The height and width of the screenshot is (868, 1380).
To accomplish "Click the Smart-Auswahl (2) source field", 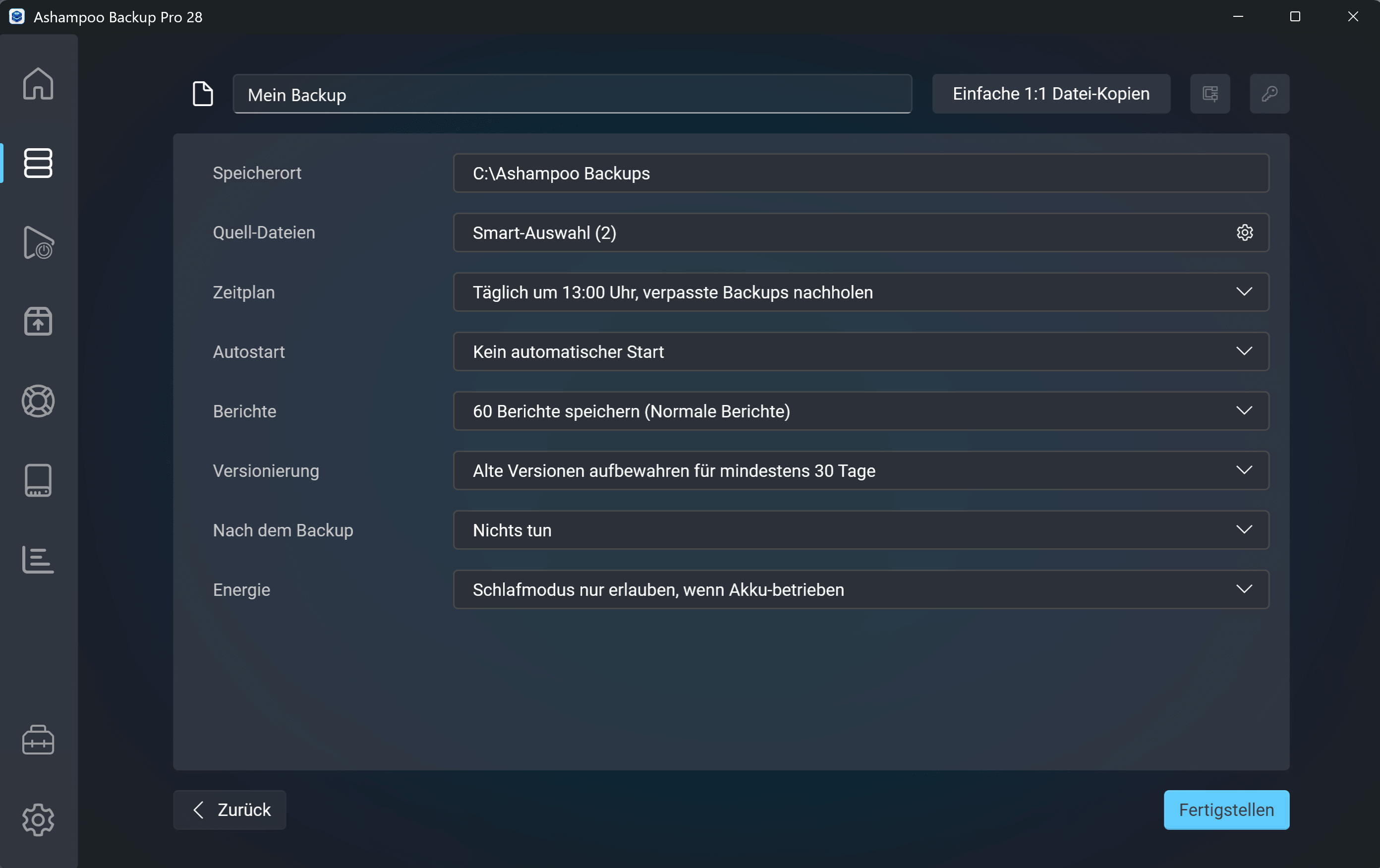I will pos(861,232).
